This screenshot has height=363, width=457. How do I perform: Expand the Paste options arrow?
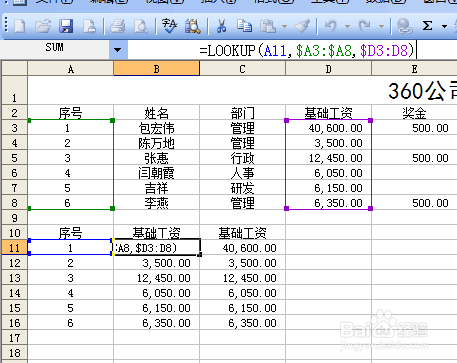pyautogui.click(x=284, y=26)
